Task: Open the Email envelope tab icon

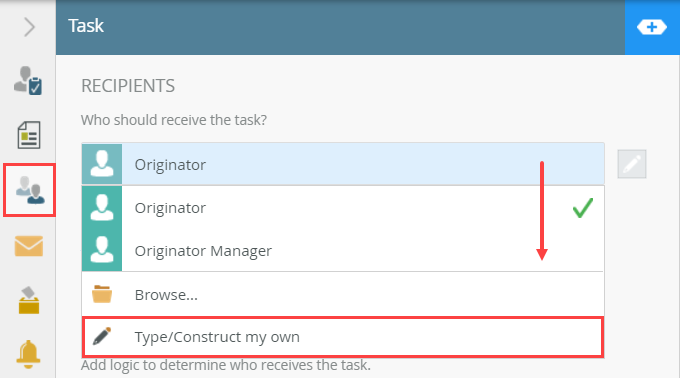Action: tap(29, 246)
